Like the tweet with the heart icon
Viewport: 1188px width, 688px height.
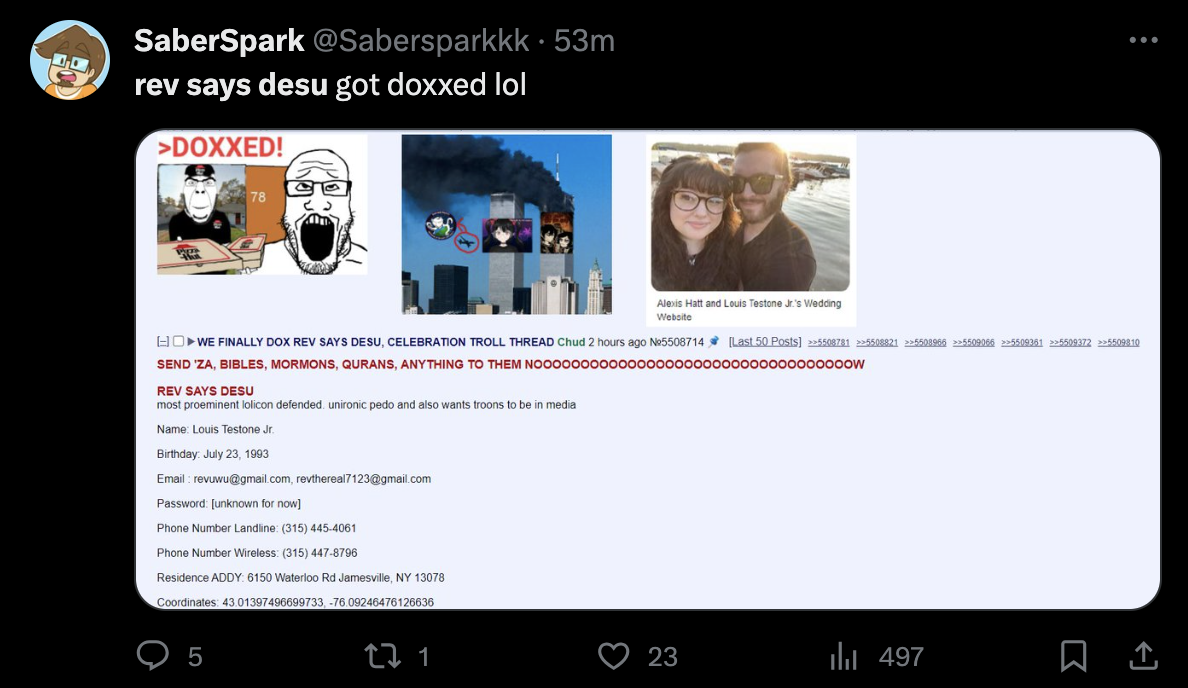[x=614, y=655]
